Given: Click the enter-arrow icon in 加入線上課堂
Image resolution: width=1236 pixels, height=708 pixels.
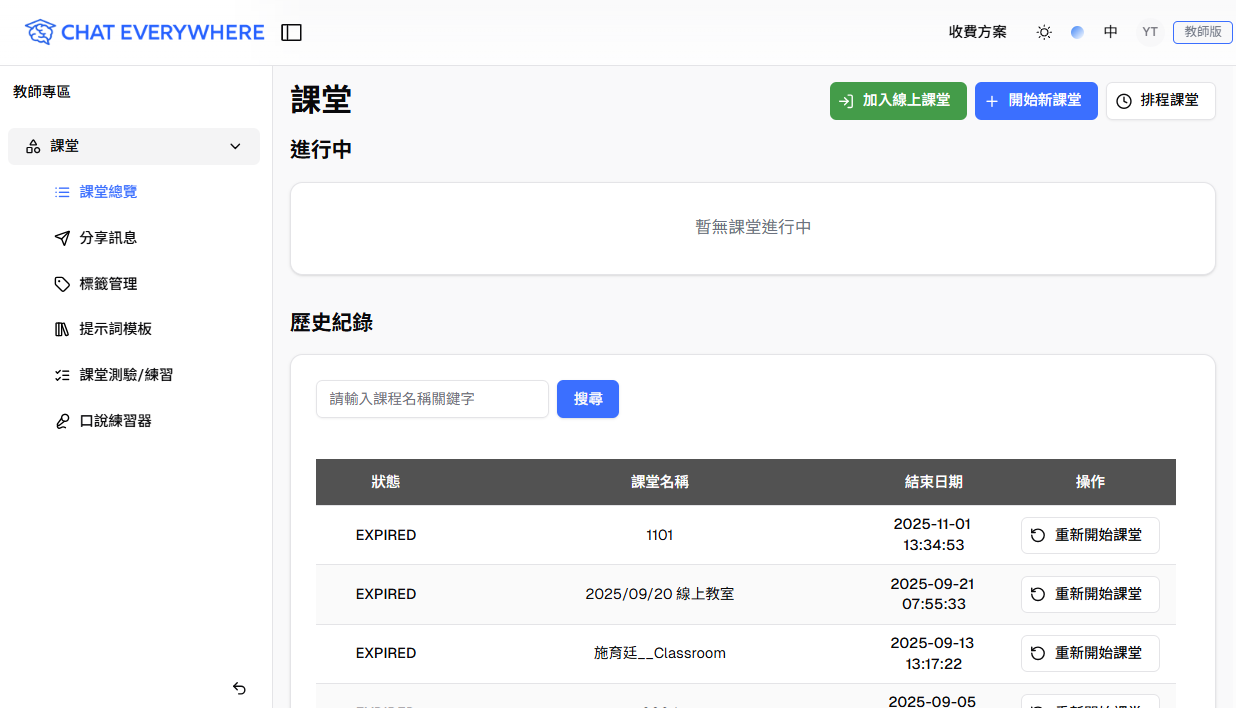Looking at the screenshot, I should coord(846,101).
